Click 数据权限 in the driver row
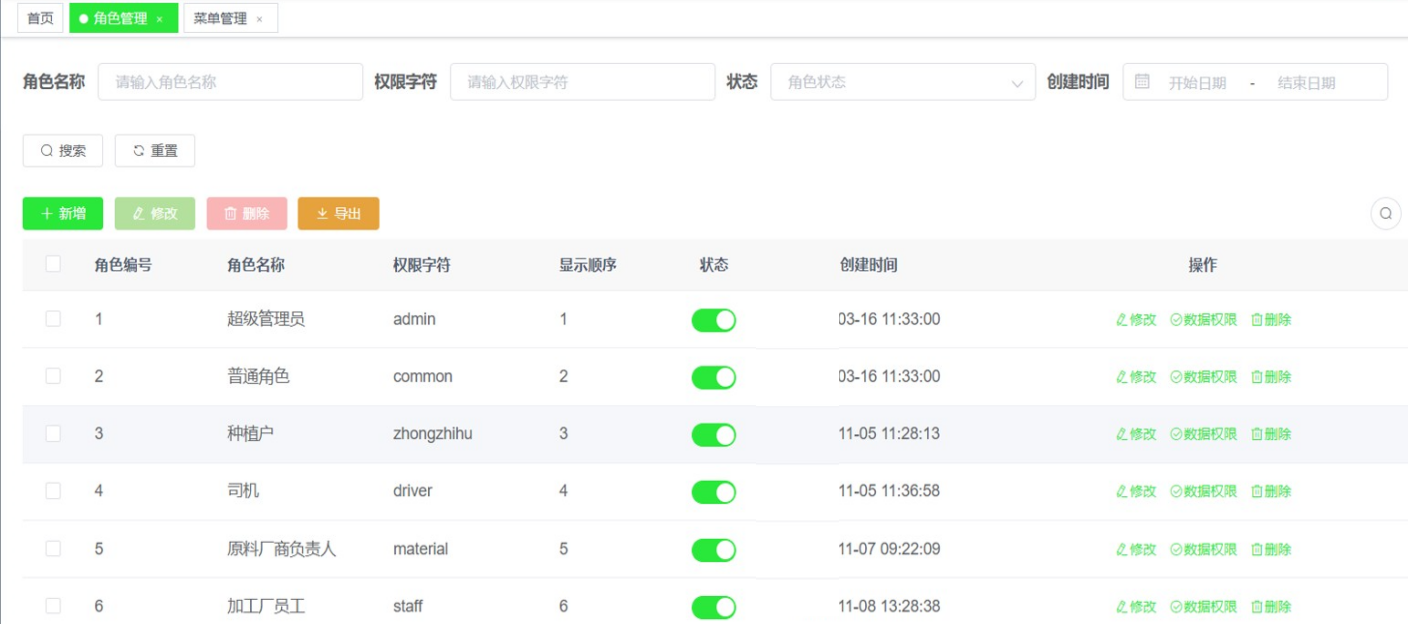Viewport: 1408px width, 624px height. [1204, 491]
